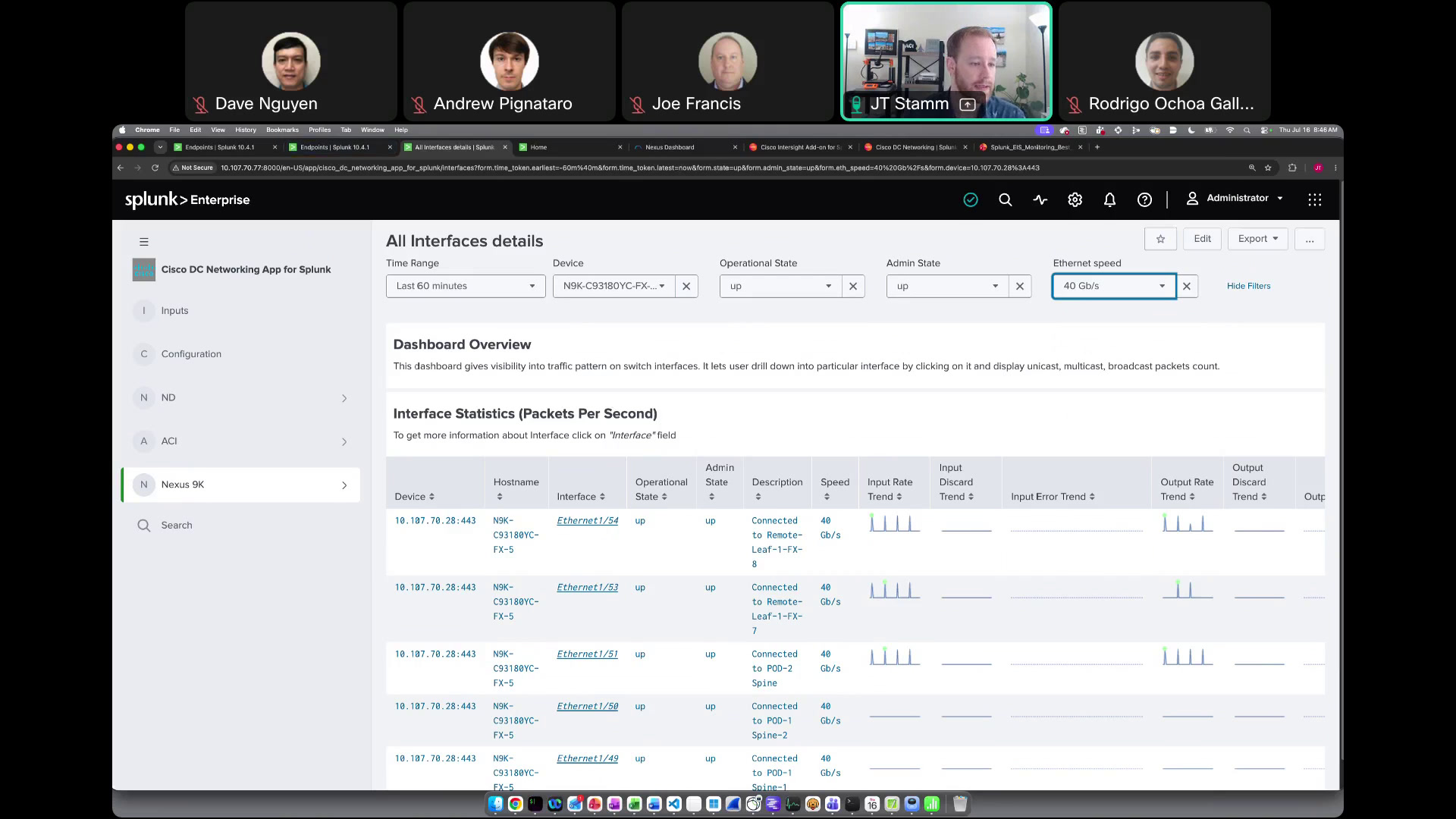This screenshot has width=1456, height=819.
Task: Open the Ethernet speed dropdown
Action: tap(1114, 287)
